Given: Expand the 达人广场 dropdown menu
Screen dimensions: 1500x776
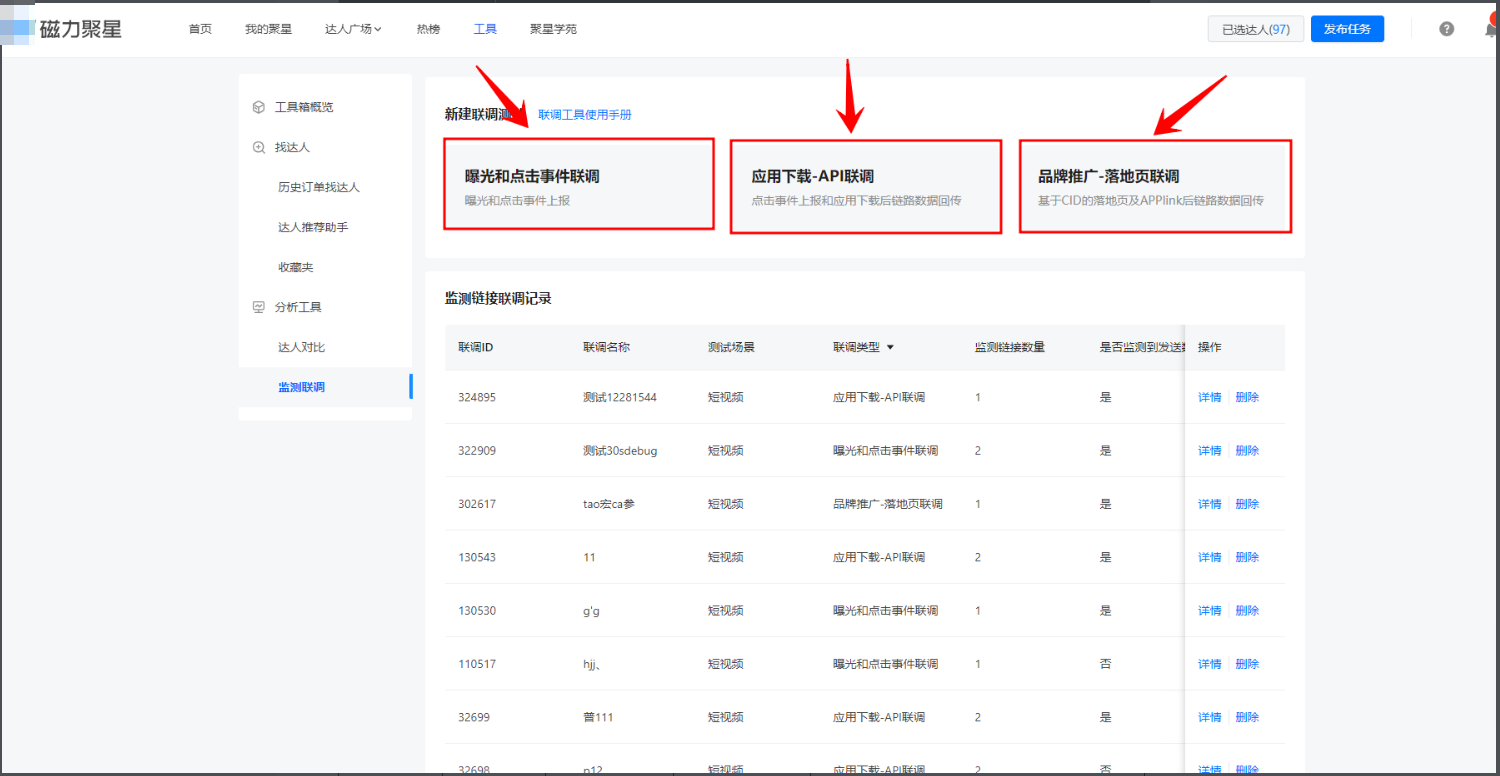Looking at the screenshot, I should point(354,29).
